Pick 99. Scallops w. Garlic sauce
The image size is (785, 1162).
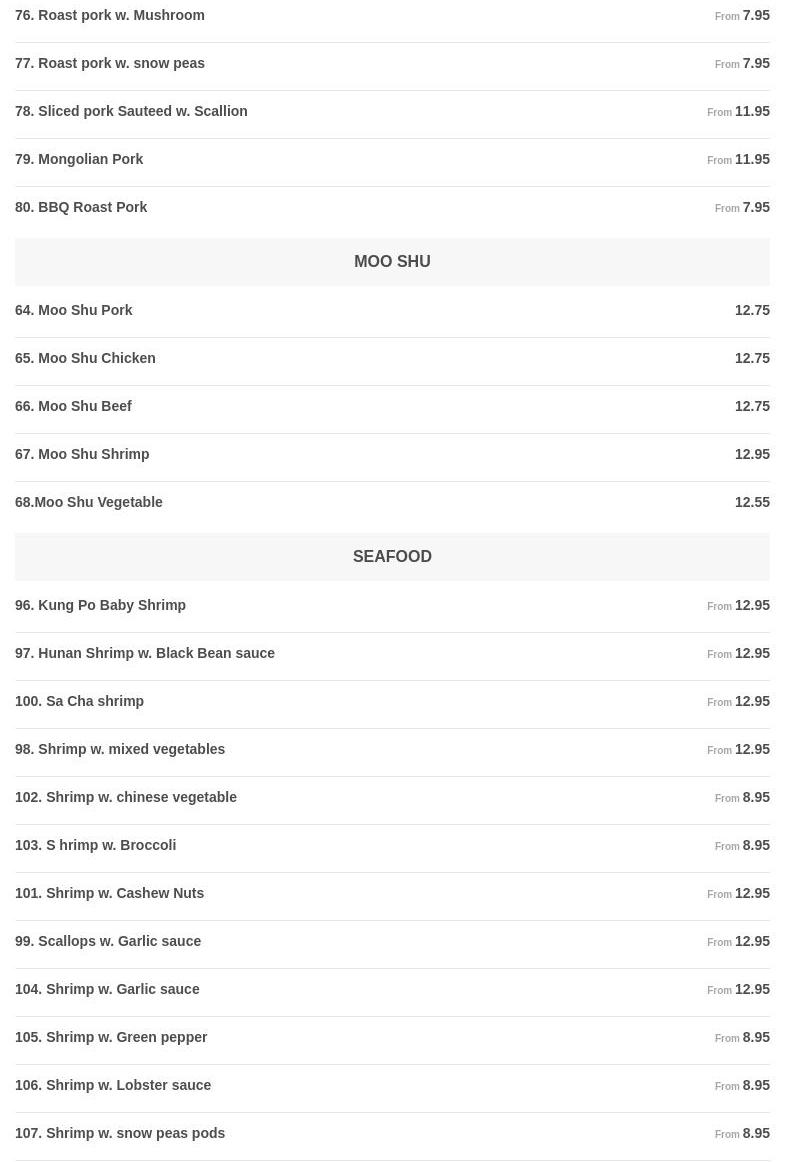[108, 942]
